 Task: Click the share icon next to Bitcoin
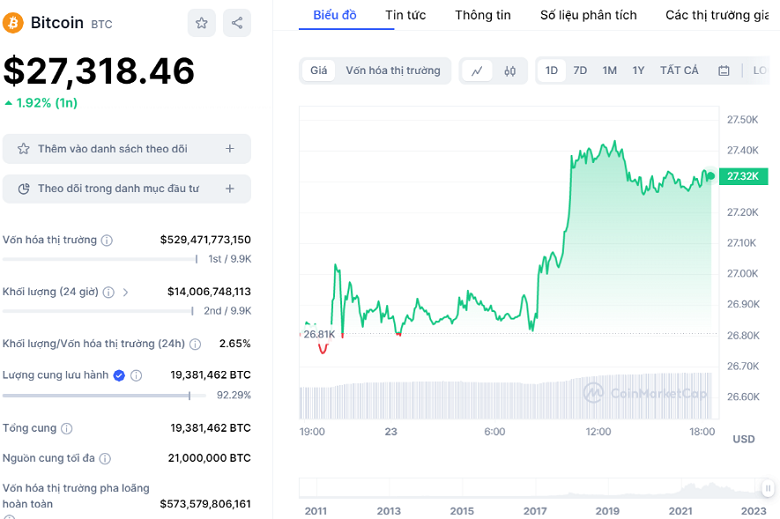237,23
